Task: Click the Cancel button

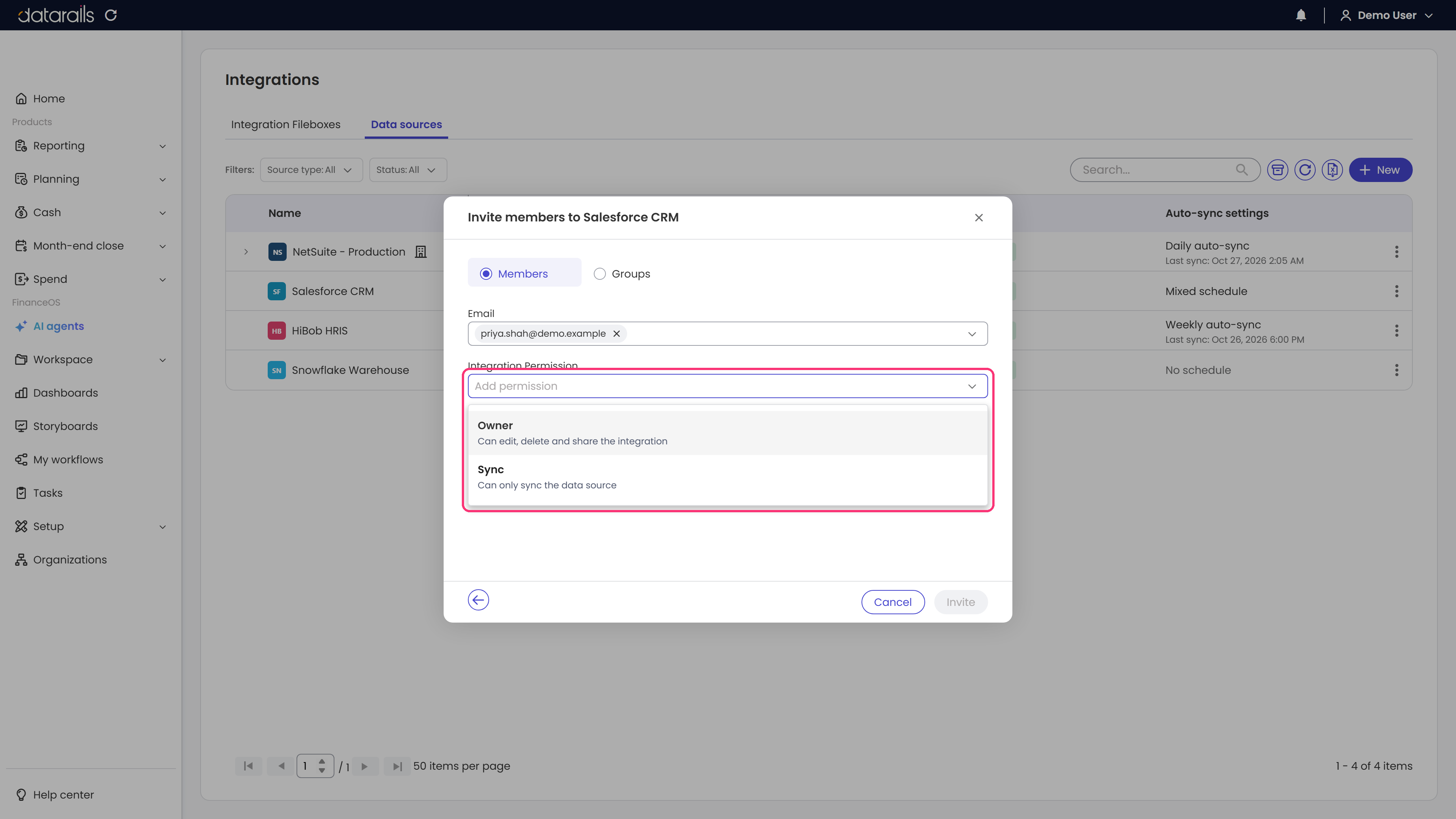Action: (x=893, y=602)
